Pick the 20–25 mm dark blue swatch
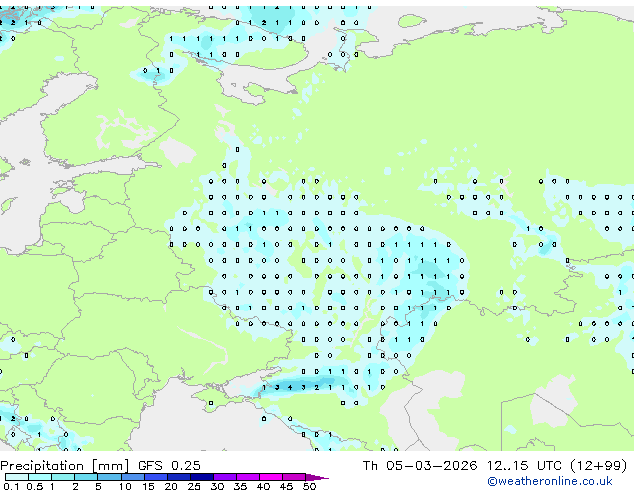Image resolution: width=634 pixels, height=490 pixels. pos(178,477)
